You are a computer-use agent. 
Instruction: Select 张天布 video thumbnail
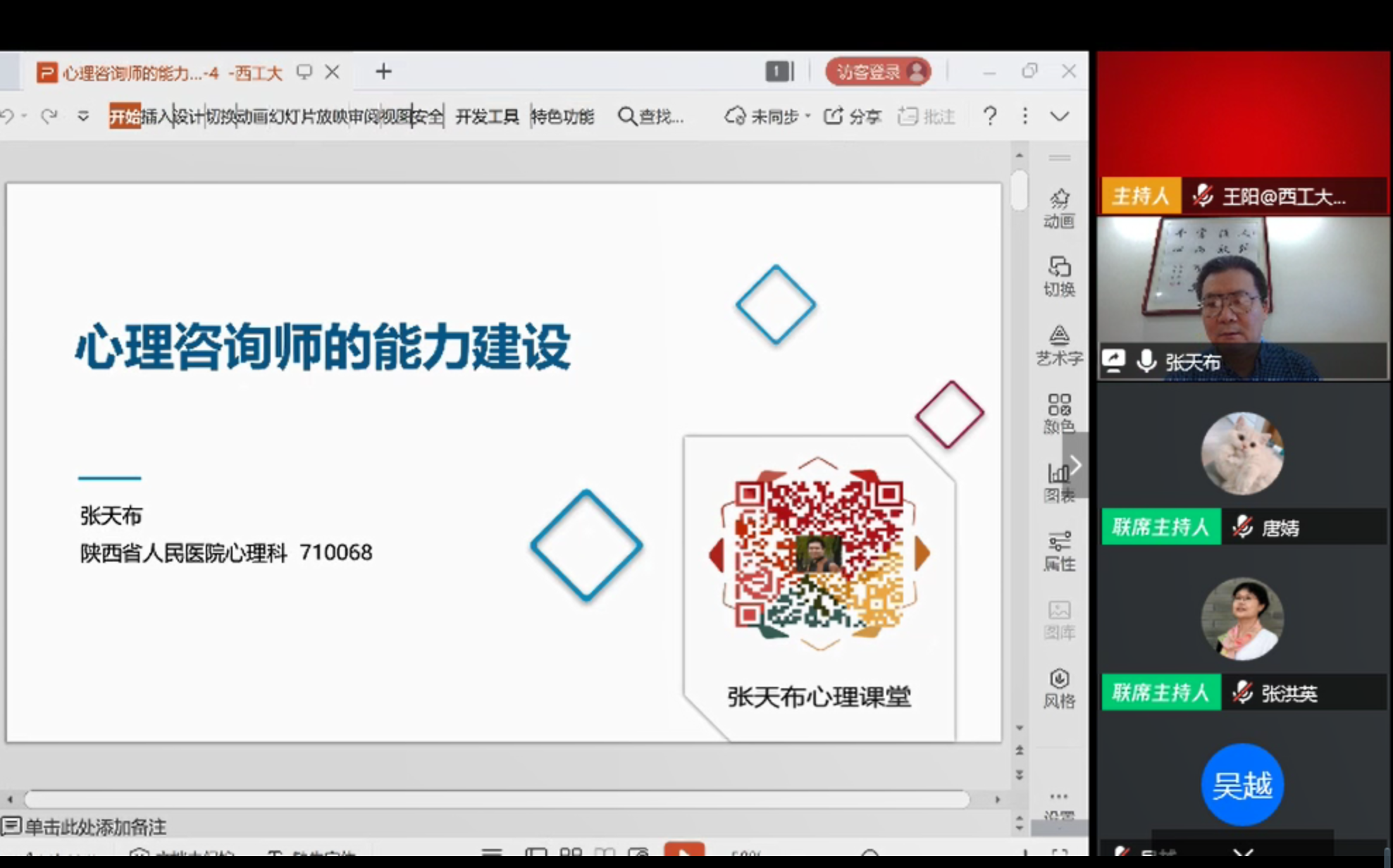(1243, 299)
